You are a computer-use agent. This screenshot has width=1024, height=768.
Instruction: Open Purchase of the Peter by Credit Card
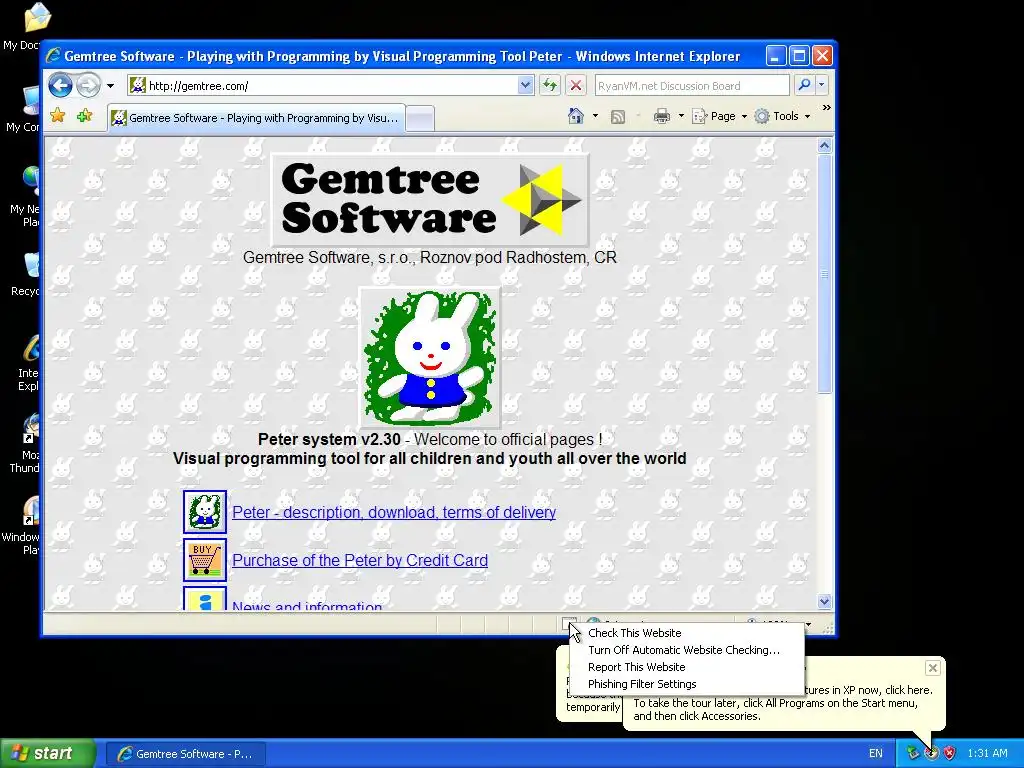(x=360, y=560)
